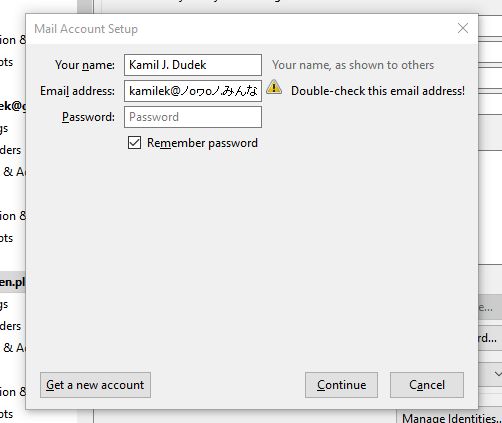
Task: Click the Double-check this email address warning text
Action: [x=378, y=91]
